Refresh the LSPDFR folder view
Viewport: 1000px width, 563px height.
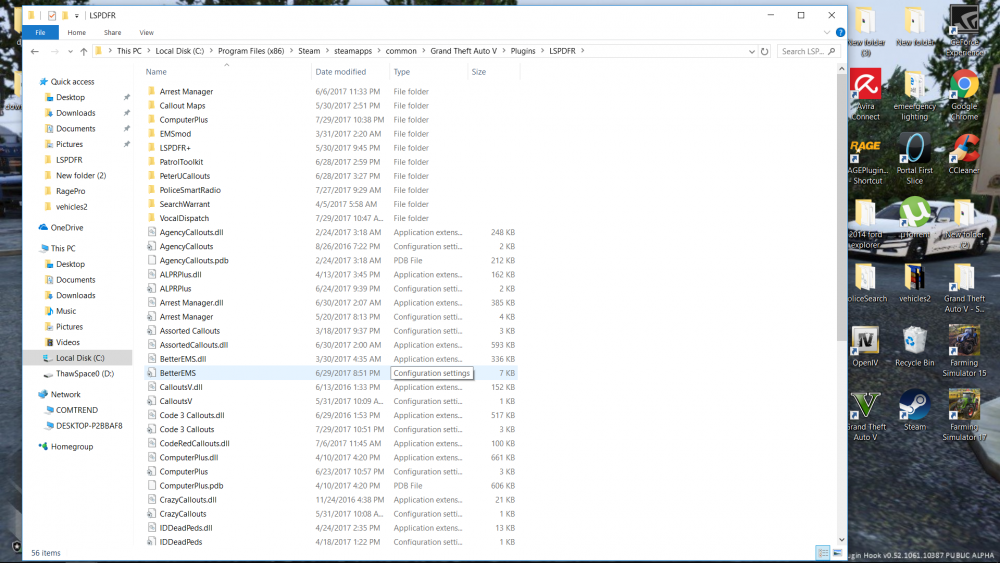(764, 51)
